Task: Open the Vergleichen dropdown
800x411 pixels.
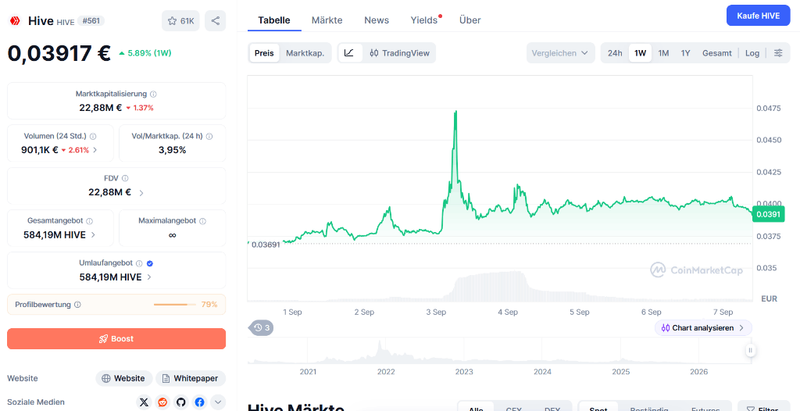Action: point(560,53)
